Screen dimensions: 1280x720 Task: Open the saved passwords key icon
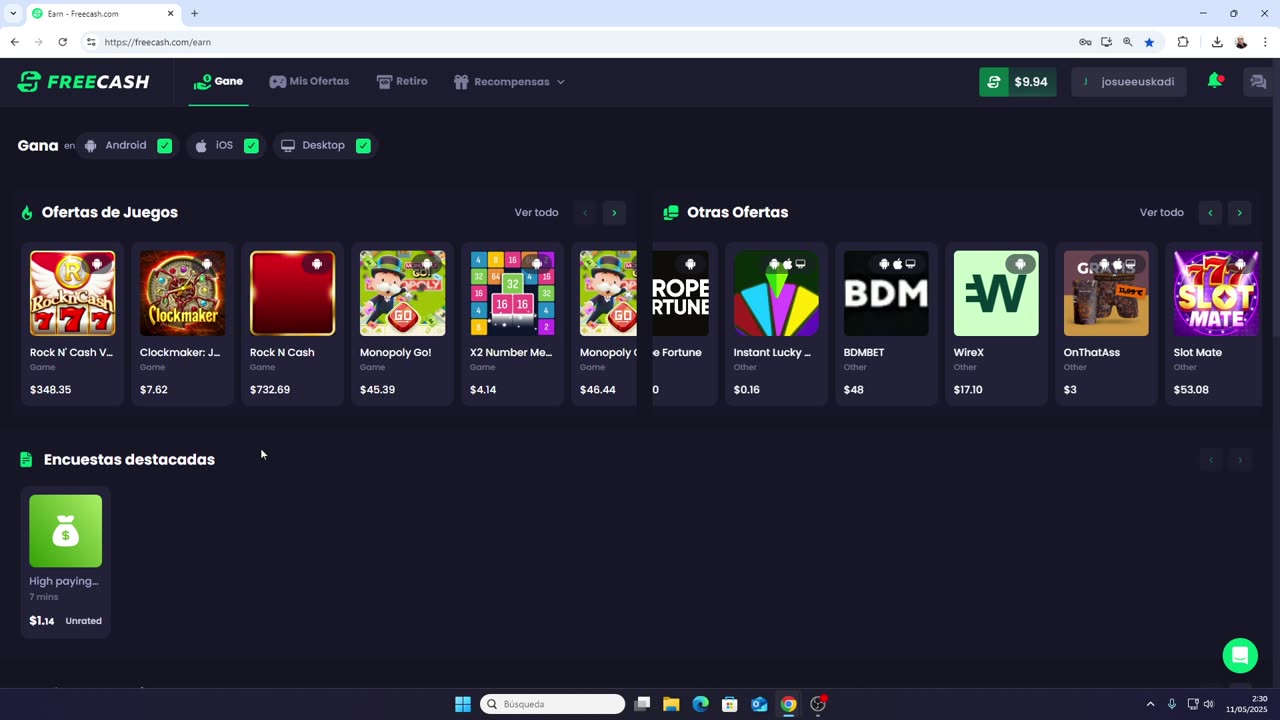tap(1085, 42)
